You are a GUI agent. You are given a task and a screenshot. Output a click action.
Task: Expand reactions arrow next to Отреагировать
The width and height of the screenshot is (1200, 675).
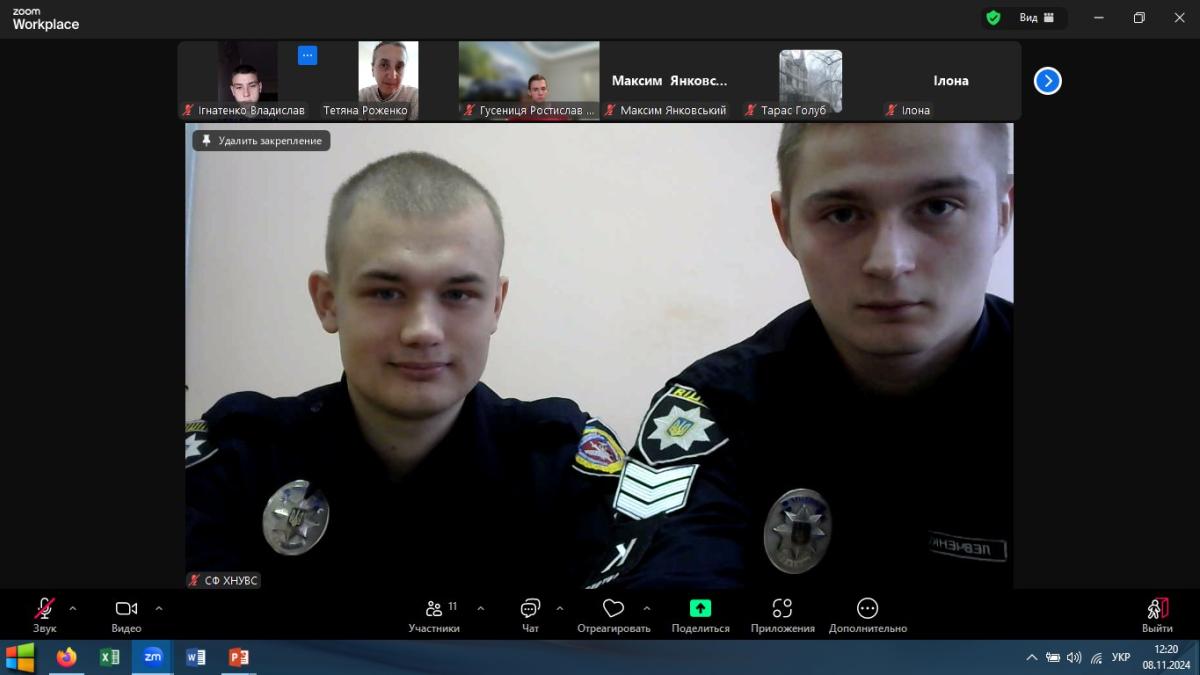coord(647,608)
